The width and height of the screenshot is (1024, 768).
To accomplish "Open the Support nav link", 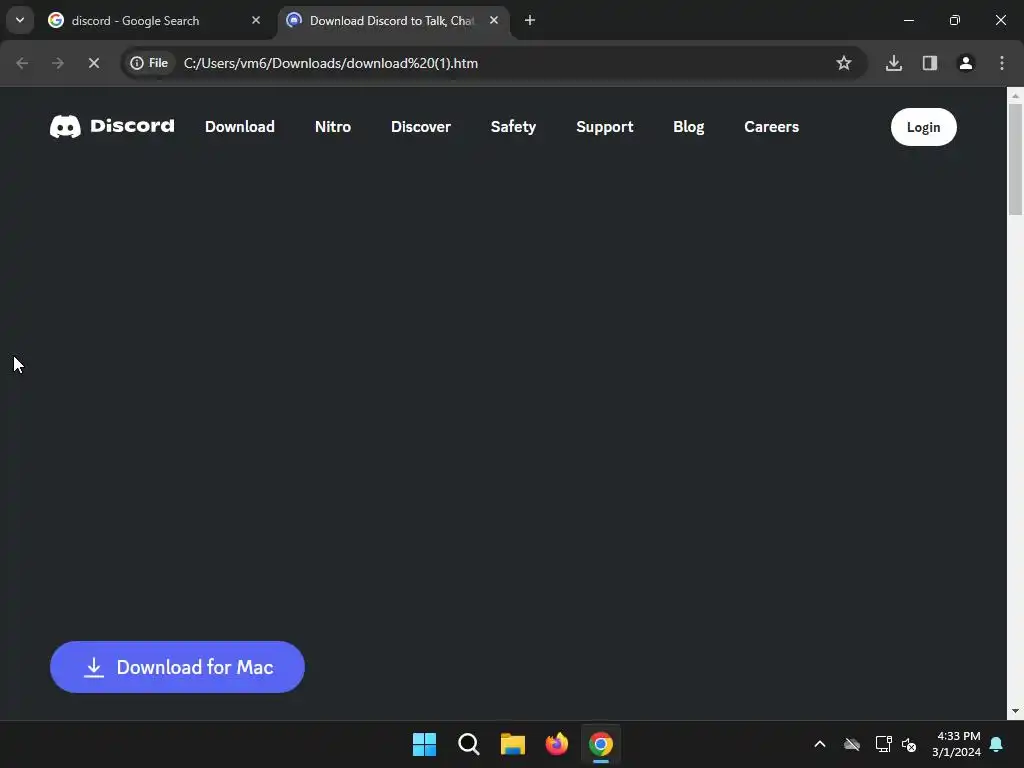I will click(605, 127).
